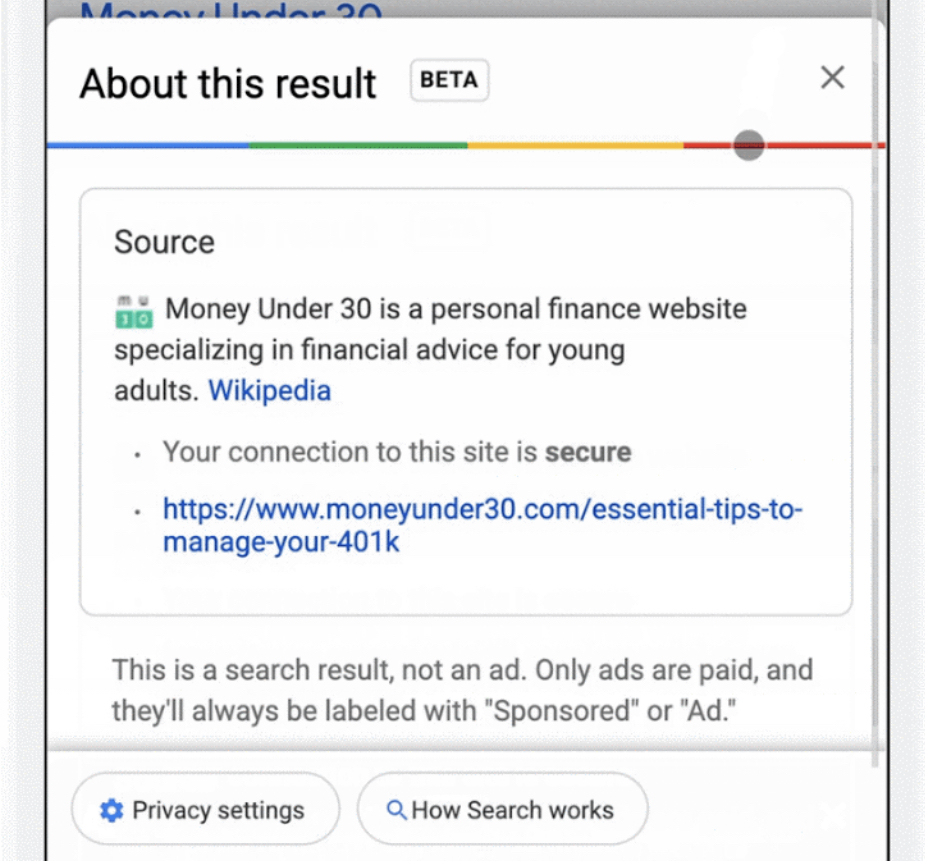Image resolution: width=925 pixels, height=861 pixels.
Task: Click the Money Under 30 favicon icon
Action: coord(133,311)
